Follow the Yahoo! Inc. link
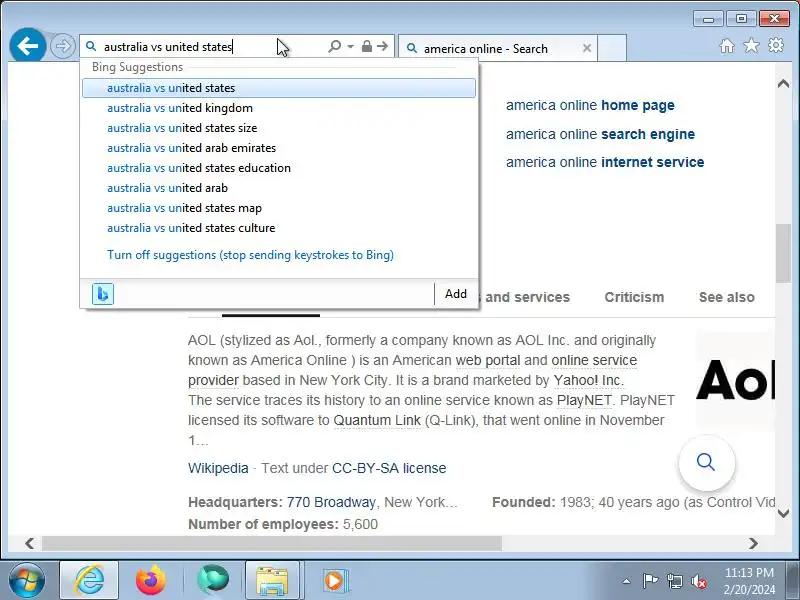 tap(589, 380)
